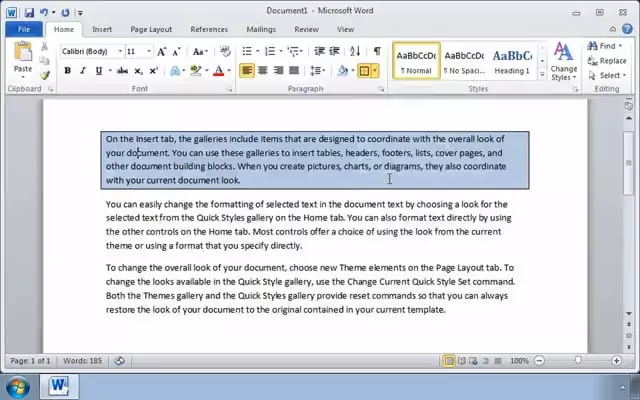This screenshot has width=640, height=400.
Task: Apply the Normal style
Action: coord(416,61)
